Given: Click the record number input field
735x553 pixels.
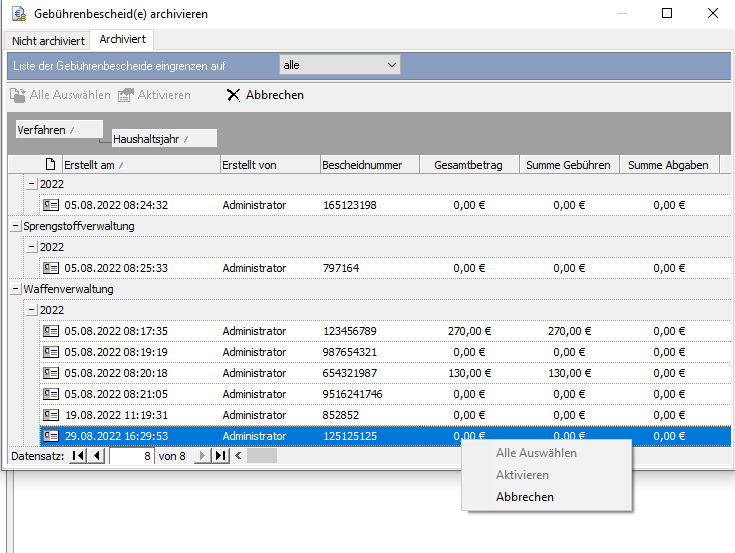Looking at the screenshot, I should click(131, 456).
